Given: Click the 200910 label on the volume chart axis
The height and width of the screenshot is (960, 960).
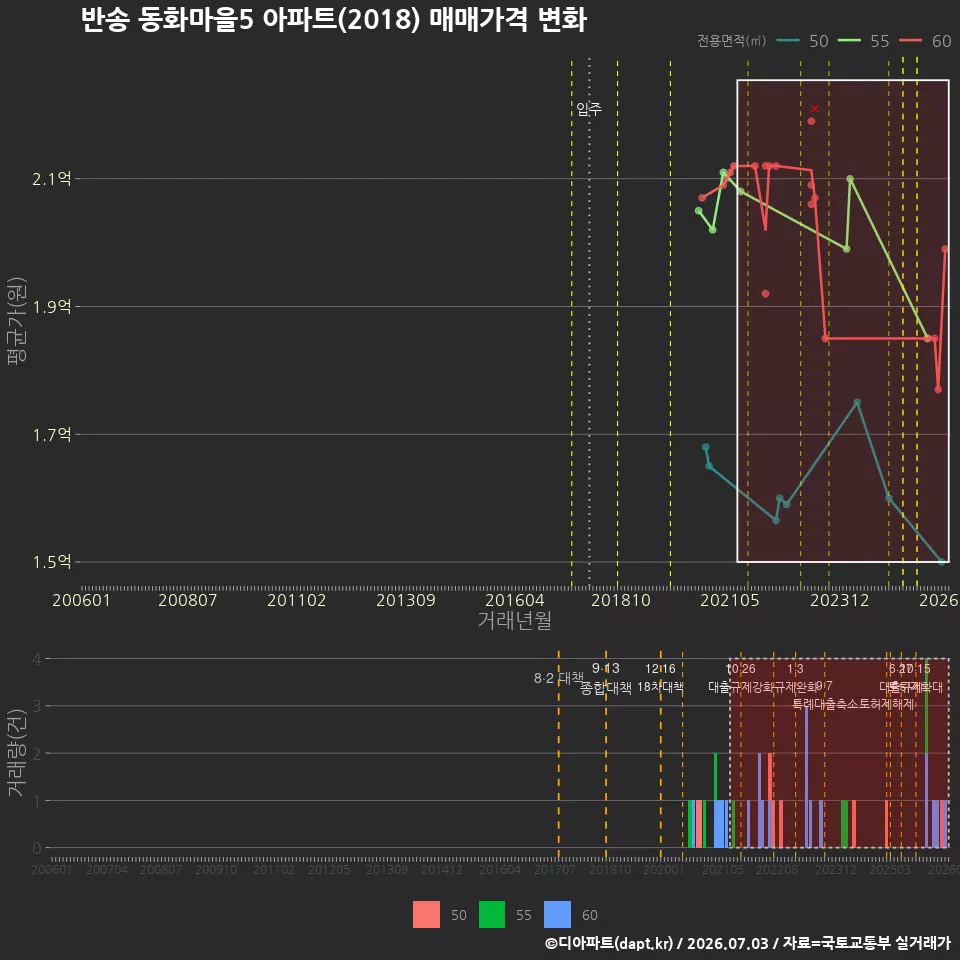Looking at the screenshot, I should (216, 869).
